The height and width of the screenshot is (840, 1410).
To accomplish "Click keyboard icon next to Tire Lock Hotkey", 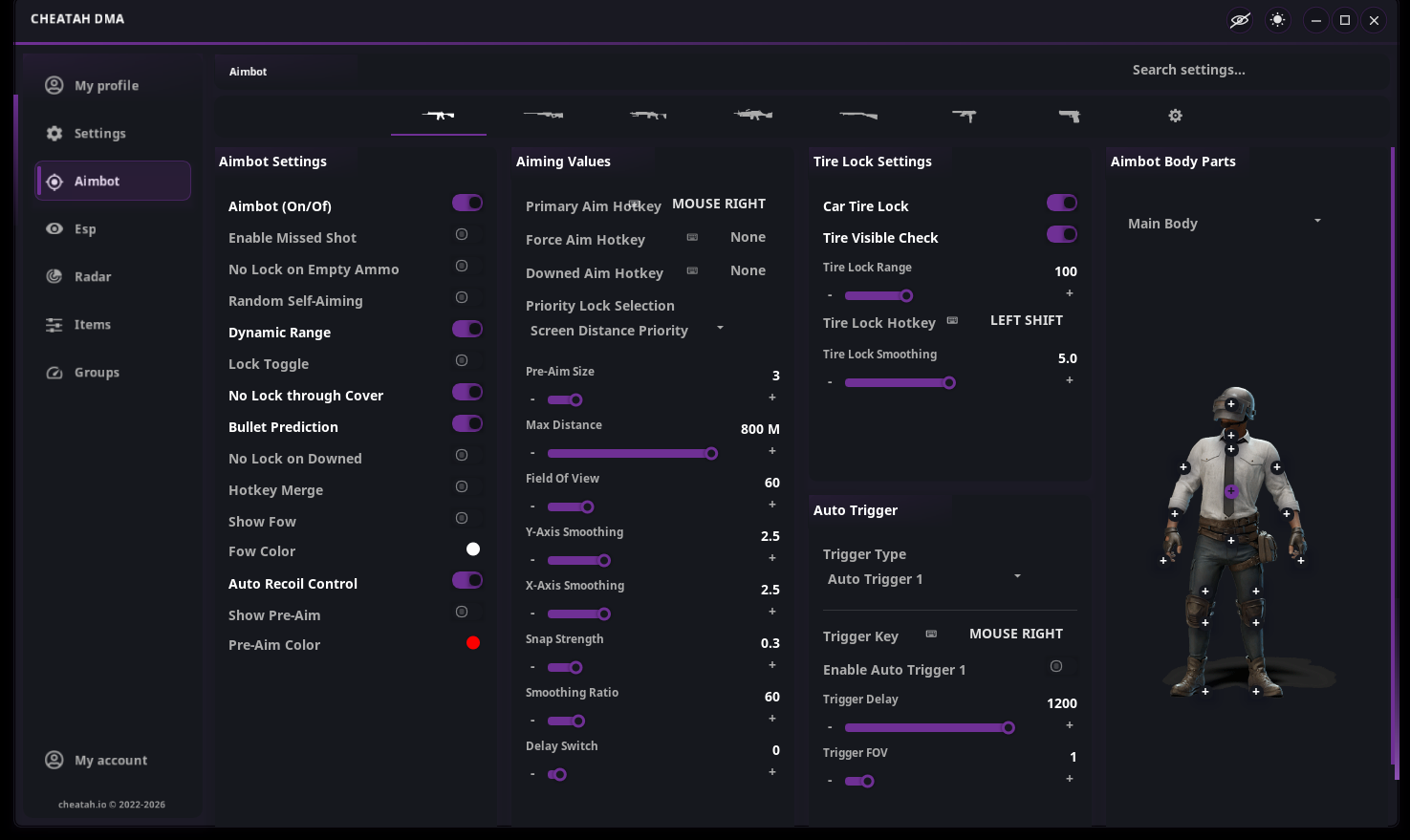I will (952, 320).
